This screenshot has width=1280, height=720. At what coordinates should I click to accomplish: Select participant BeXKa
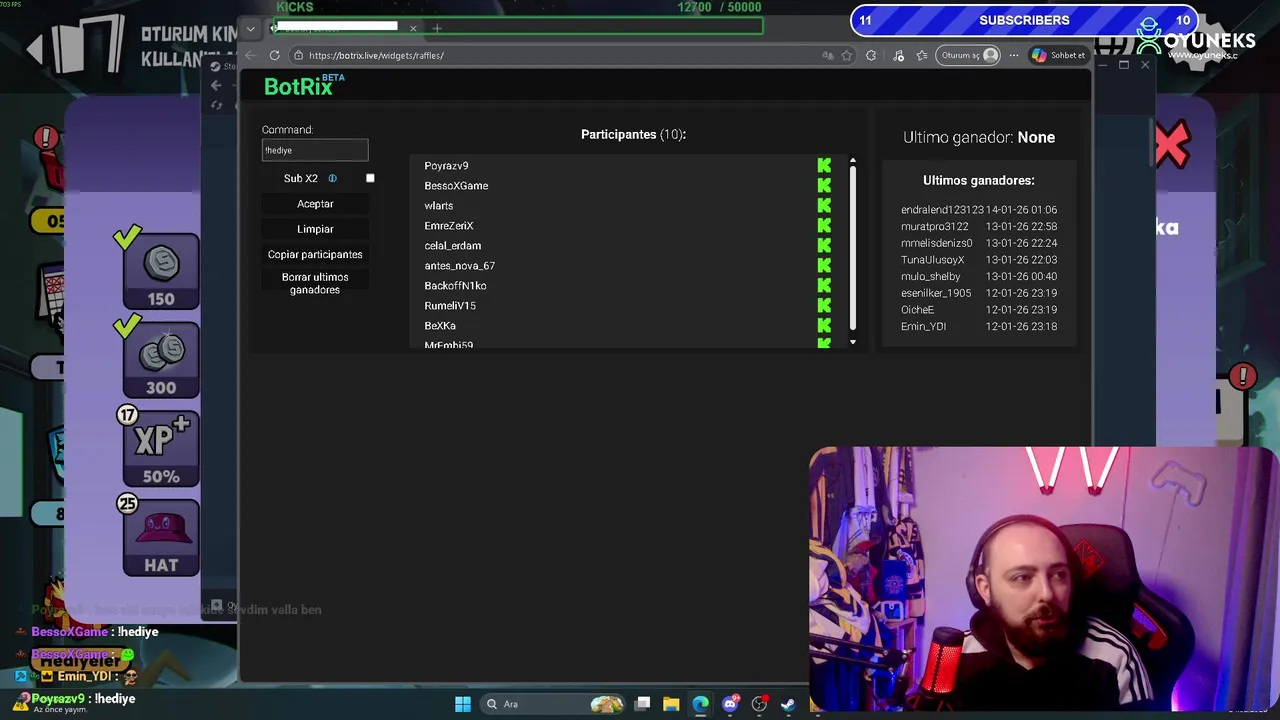click(x=440, y=326)
